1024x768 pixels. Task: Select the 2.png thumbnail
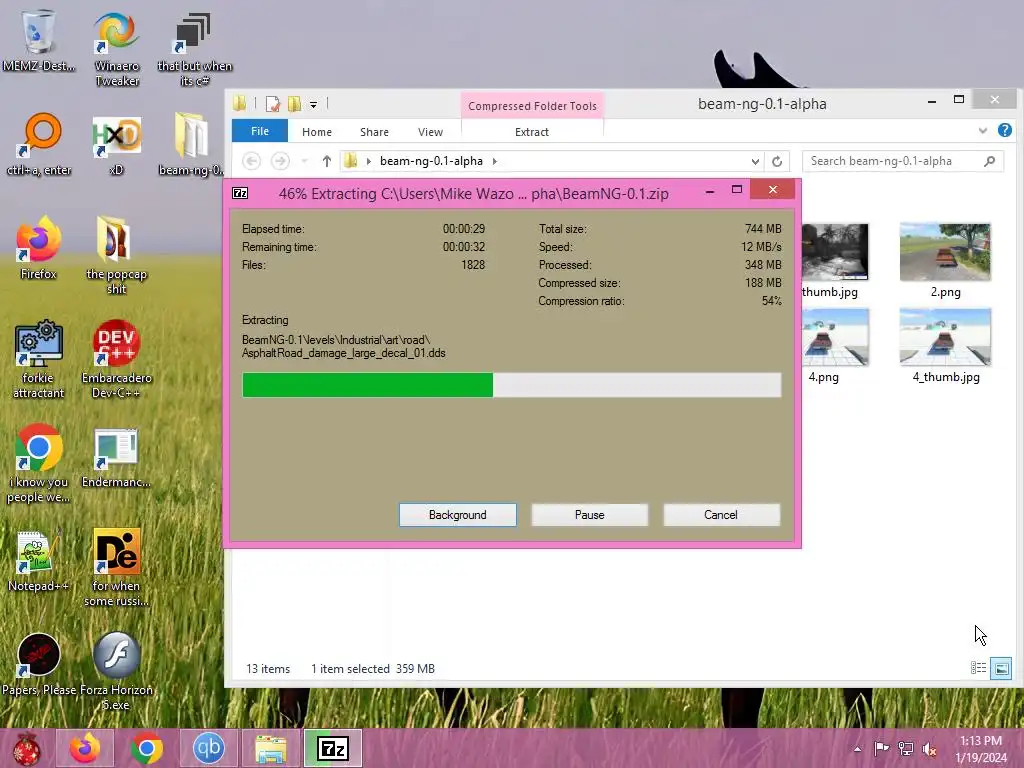pyautogui.click(x=945, y=252)
